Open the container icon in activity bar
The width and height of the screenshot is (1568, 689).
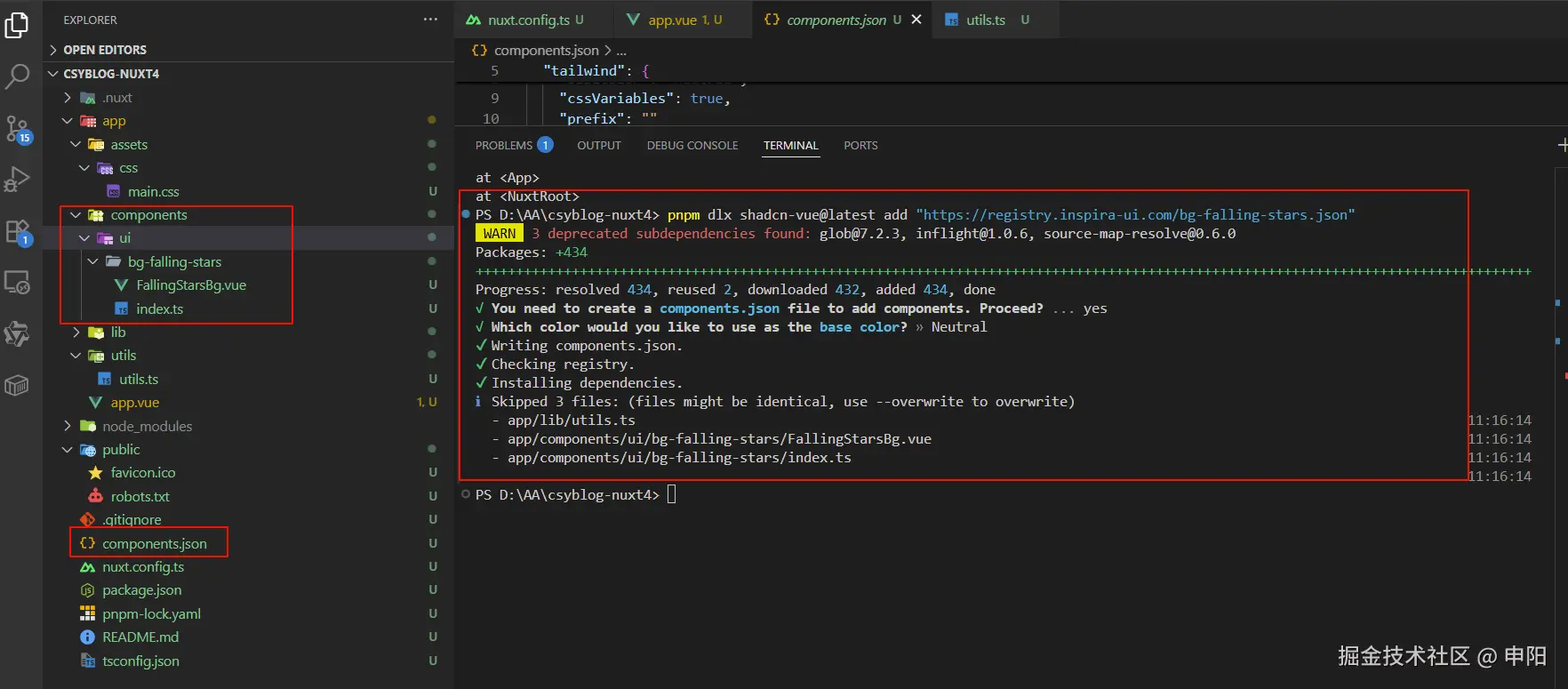pyautogui.click(x=17, y=386)
